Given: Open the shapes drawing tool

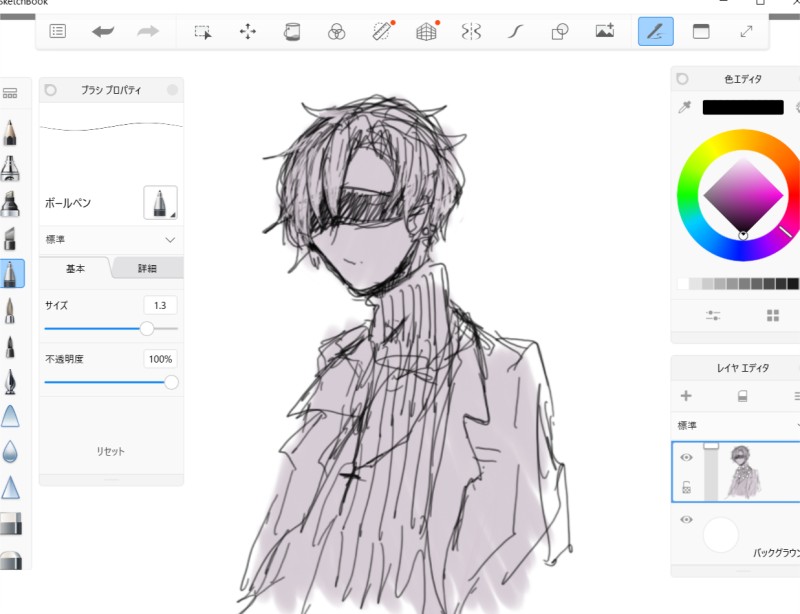Looking at the screenshot, I should coord(560,32).
